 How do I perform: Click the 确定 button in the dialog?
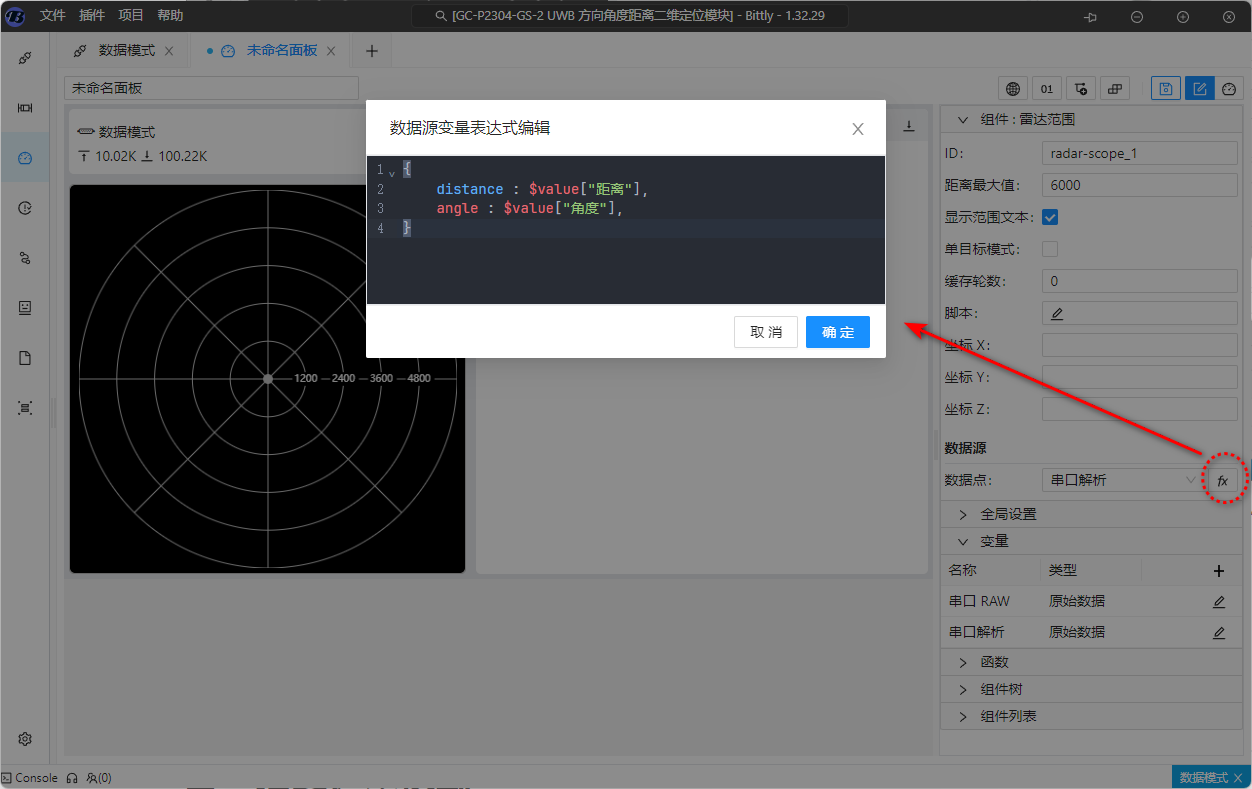point(837,332)
